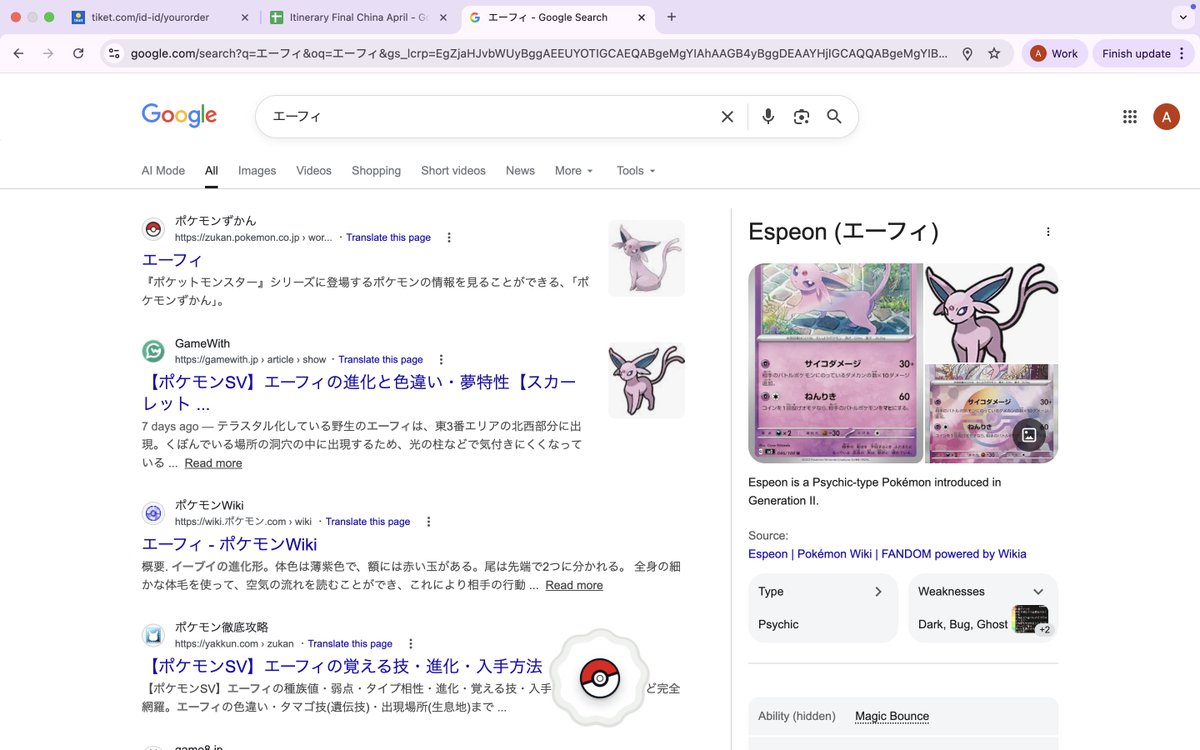
Task: Click the Poké Ball floating button
Action: 600,678
